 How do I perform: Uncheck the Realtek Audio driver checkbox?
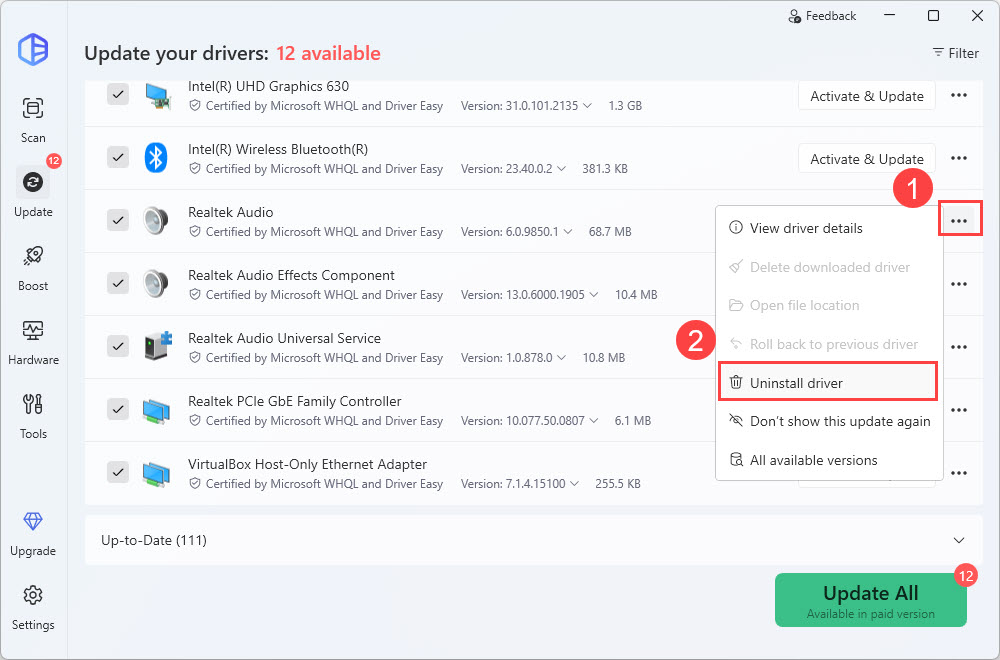[x=118, y=220]
